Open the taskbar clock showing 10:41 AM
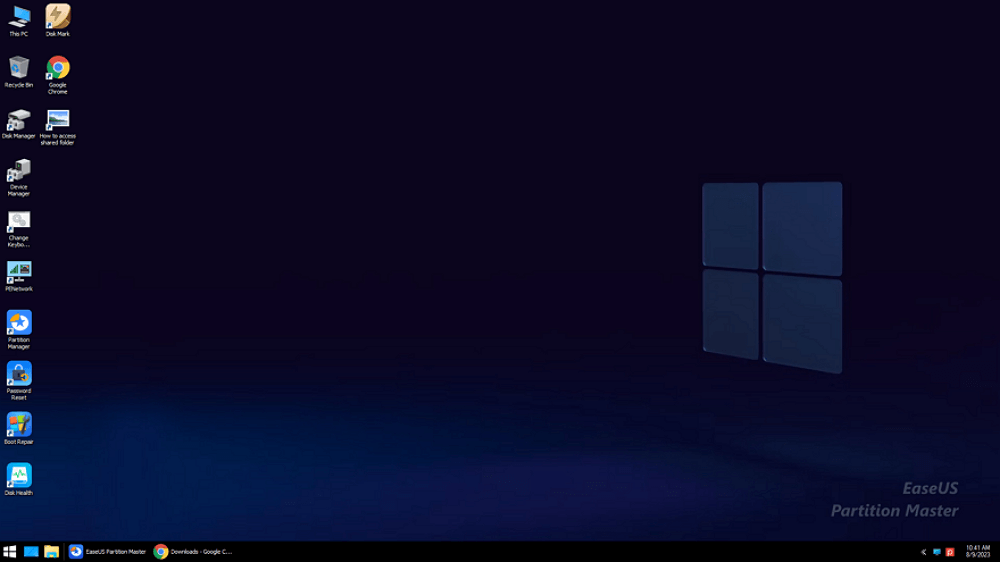 tap(978, 552)
